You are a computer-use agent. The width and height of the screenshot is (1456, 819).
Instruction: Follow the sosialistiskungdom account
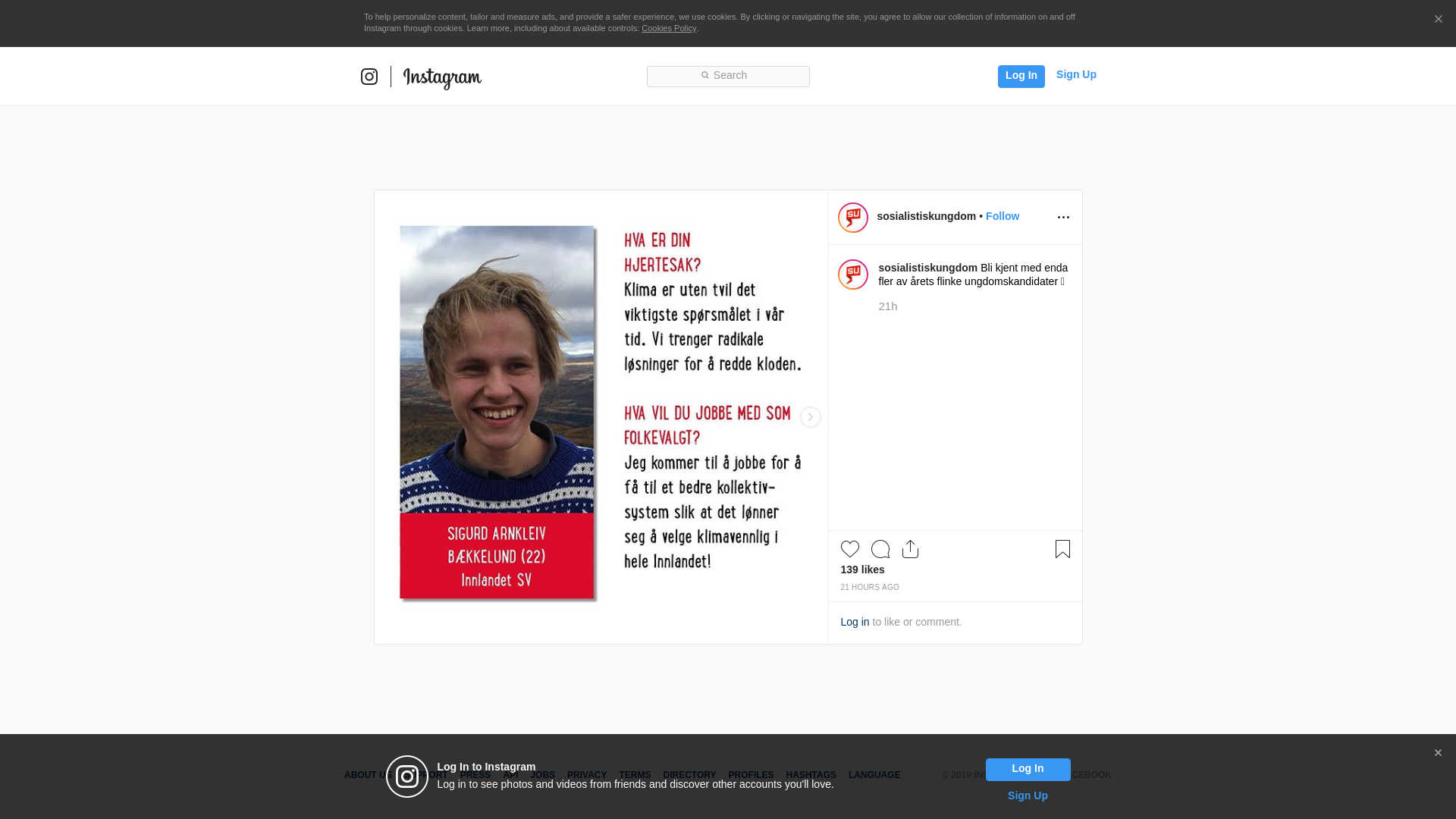click(1003, 216)
